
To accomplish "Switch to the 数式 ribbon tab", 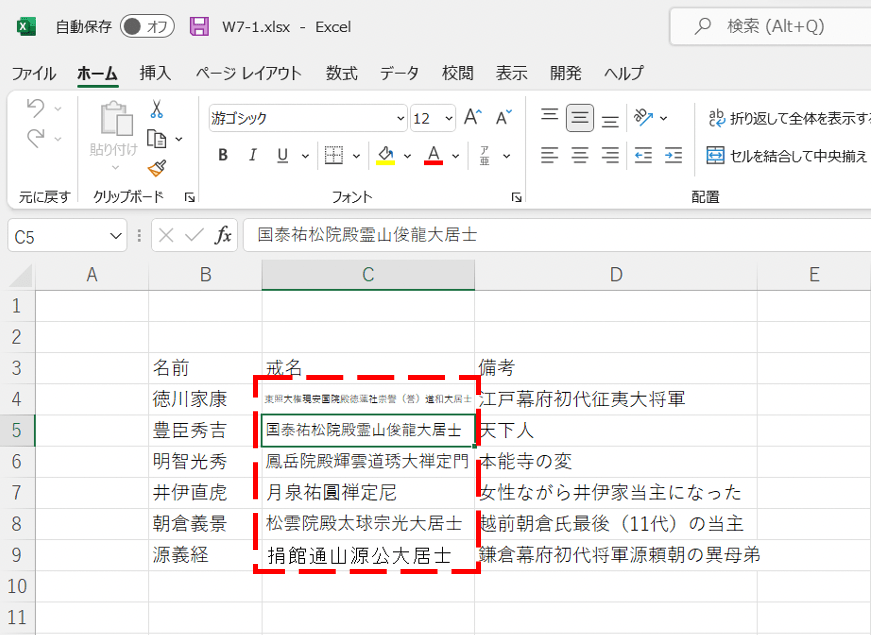I will point(340,73).
